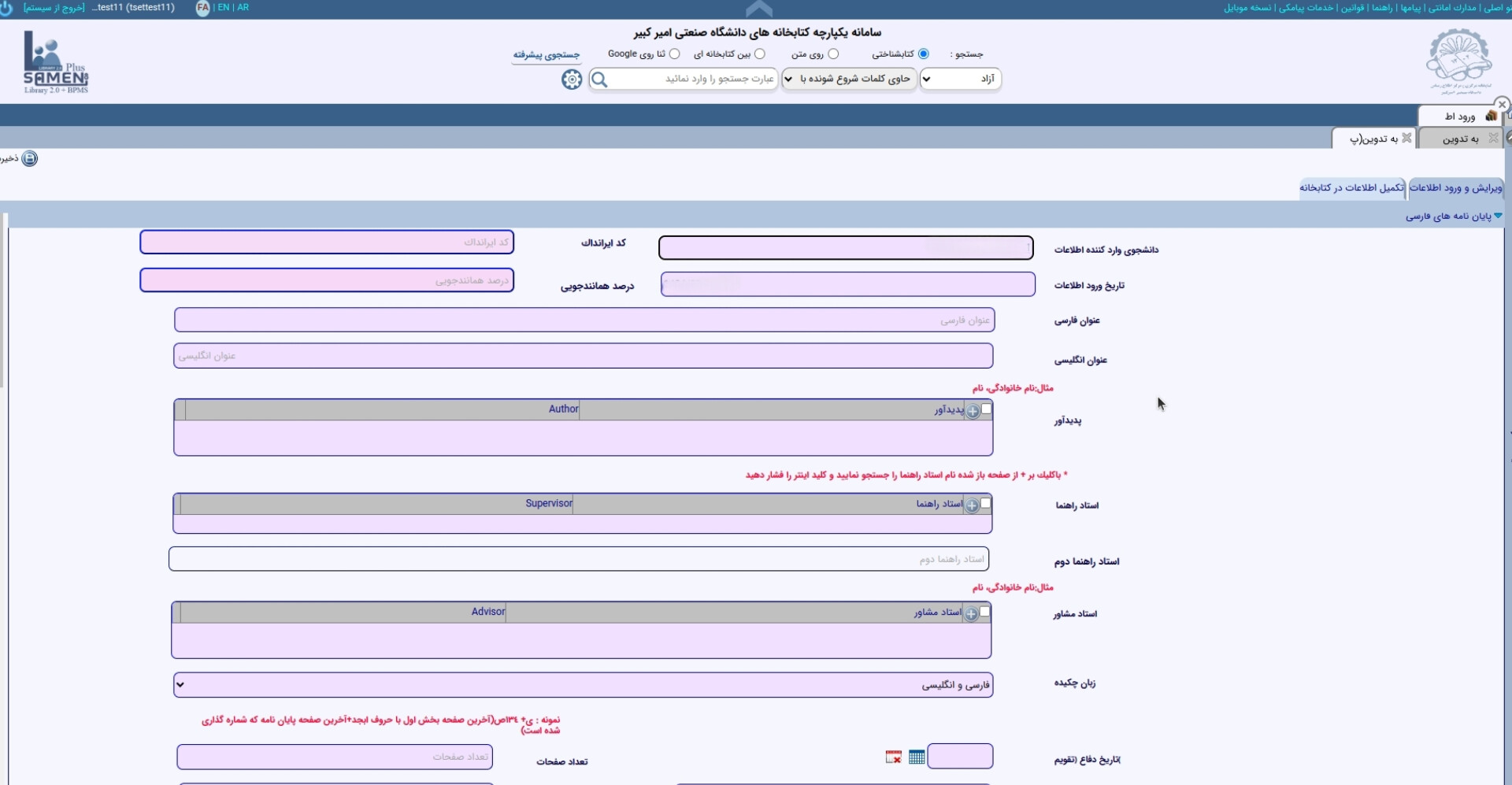Add a row with استاد راهنما plus icon
The height and width of the screenshot is (785, 1512).
(x=973, y=505)
